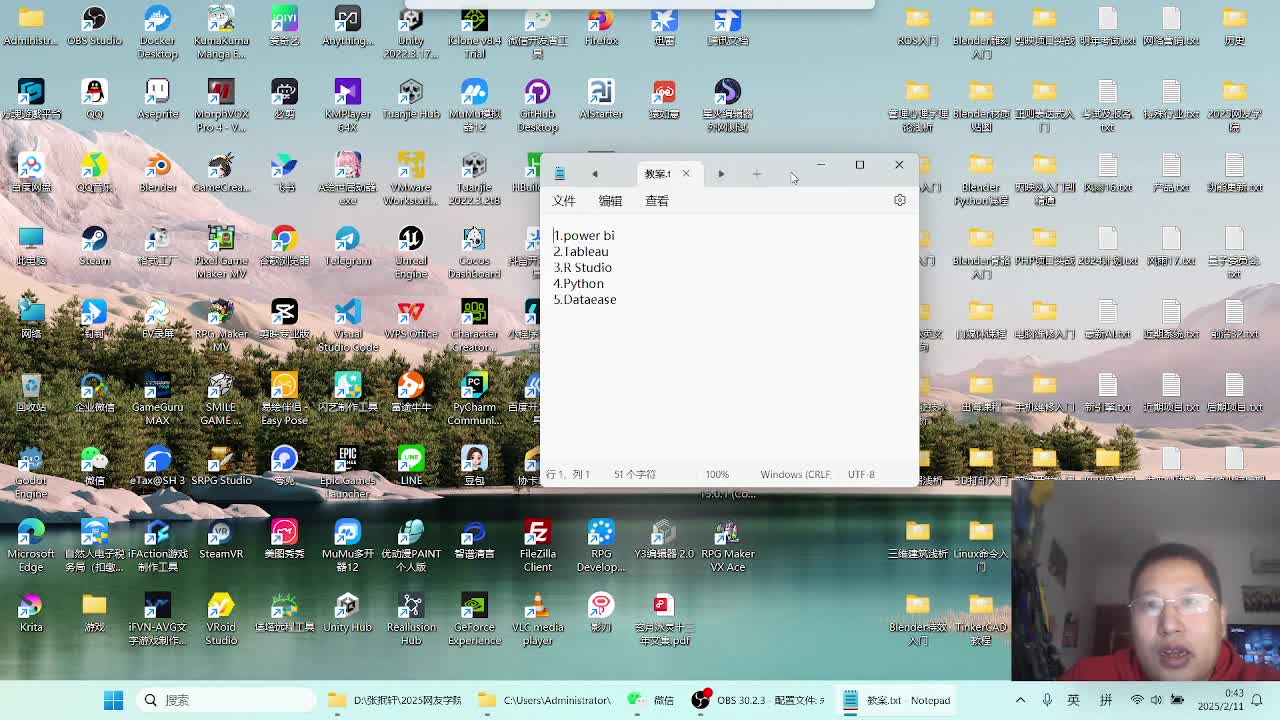Viewport: 1280px width, 720px height.
Task: Open Aseprite desktop shortcut
Action: 157,99
